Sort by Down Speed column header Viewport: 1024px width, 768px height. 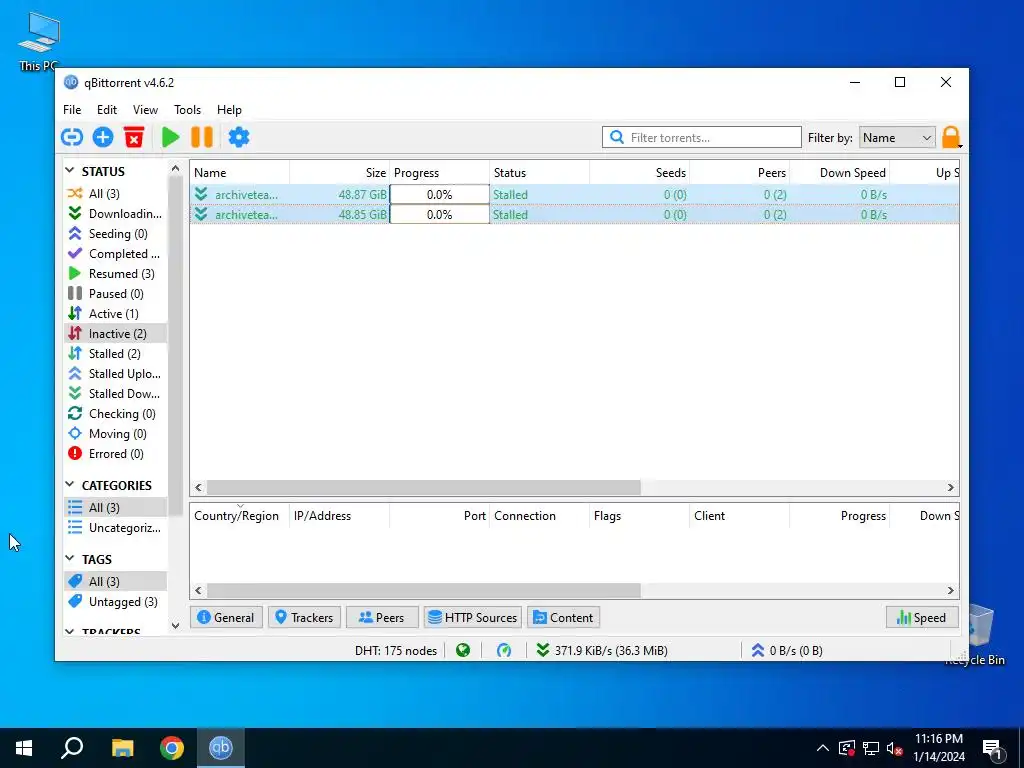840,172
